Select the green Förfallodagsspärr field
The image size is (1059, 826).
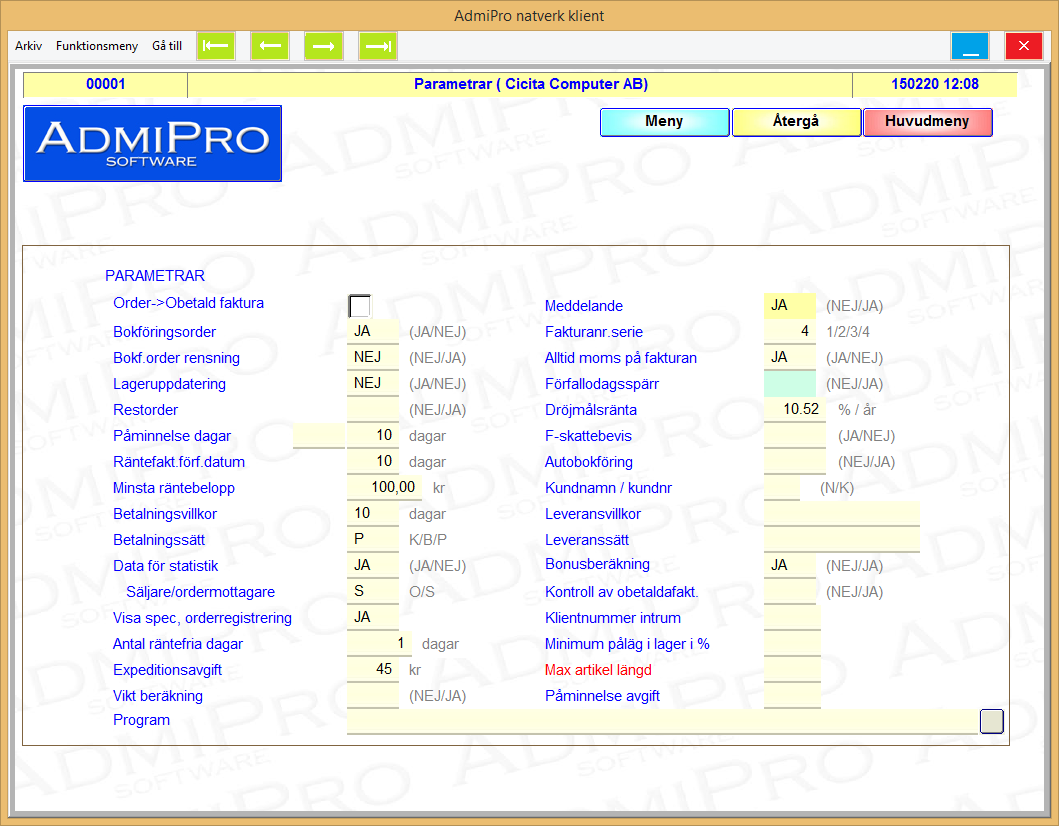[790, 384]
